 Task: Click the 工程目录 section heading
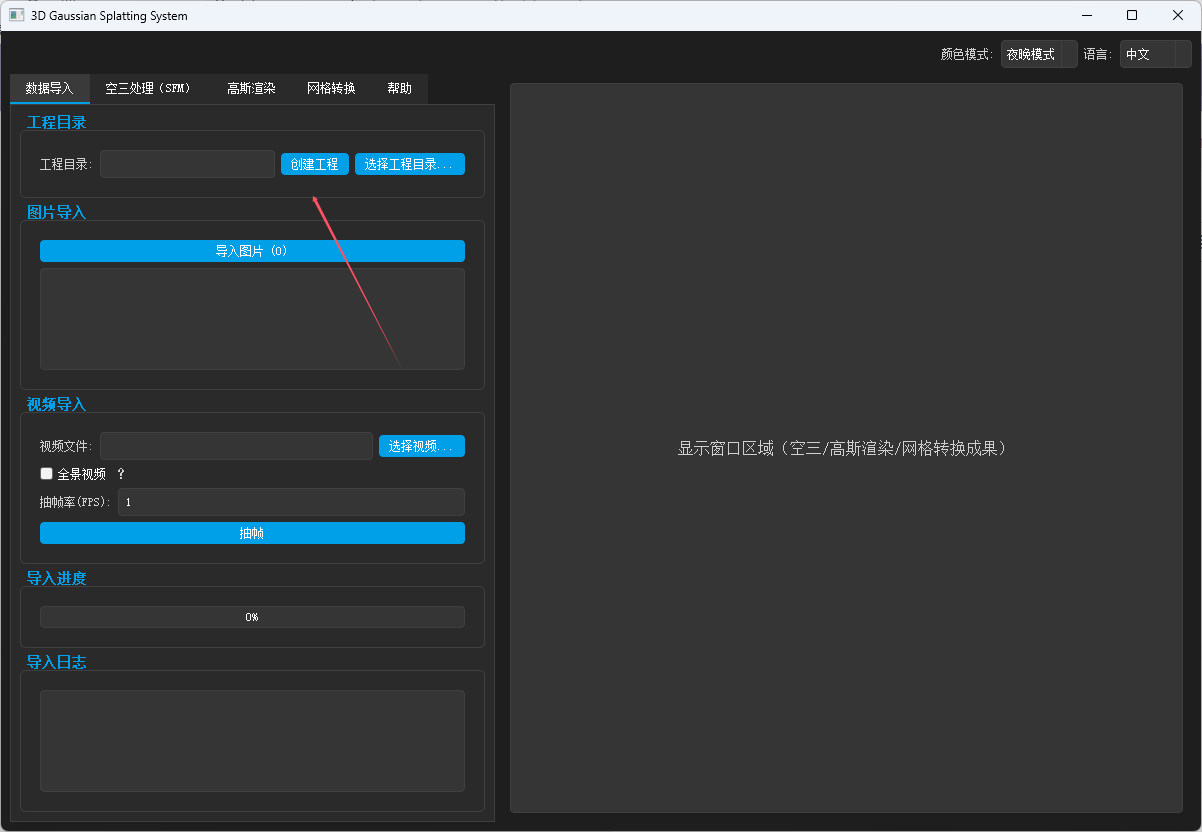click(x=56, y=122)
